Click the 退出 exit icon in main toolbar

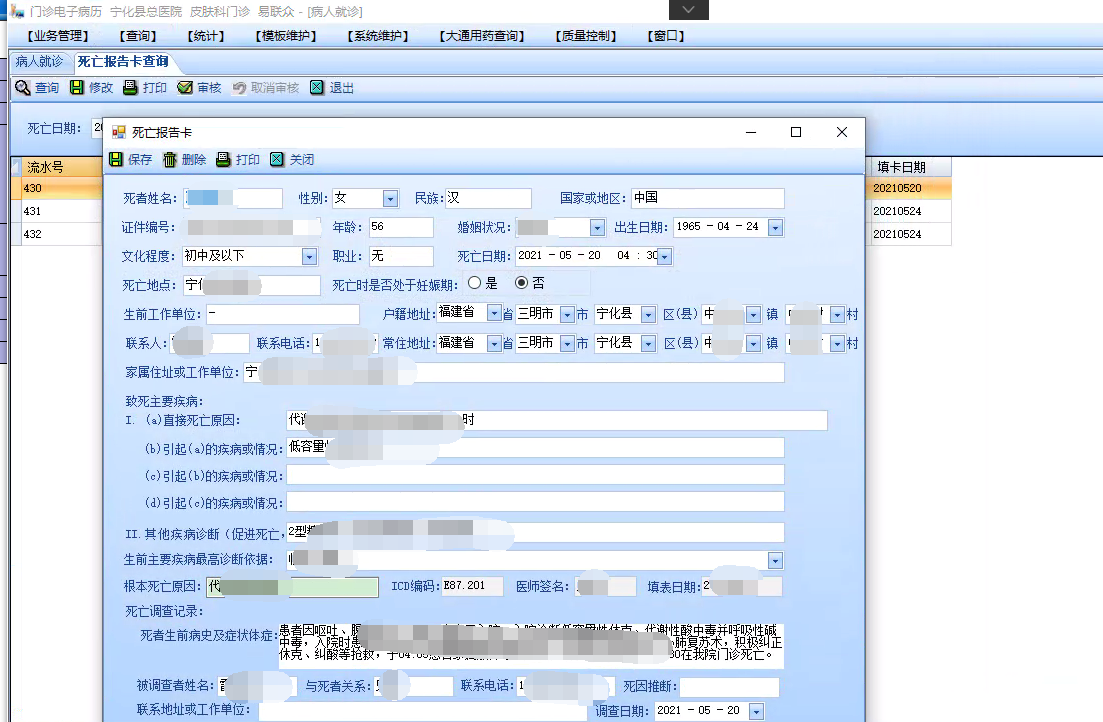(x=317, y=87)
